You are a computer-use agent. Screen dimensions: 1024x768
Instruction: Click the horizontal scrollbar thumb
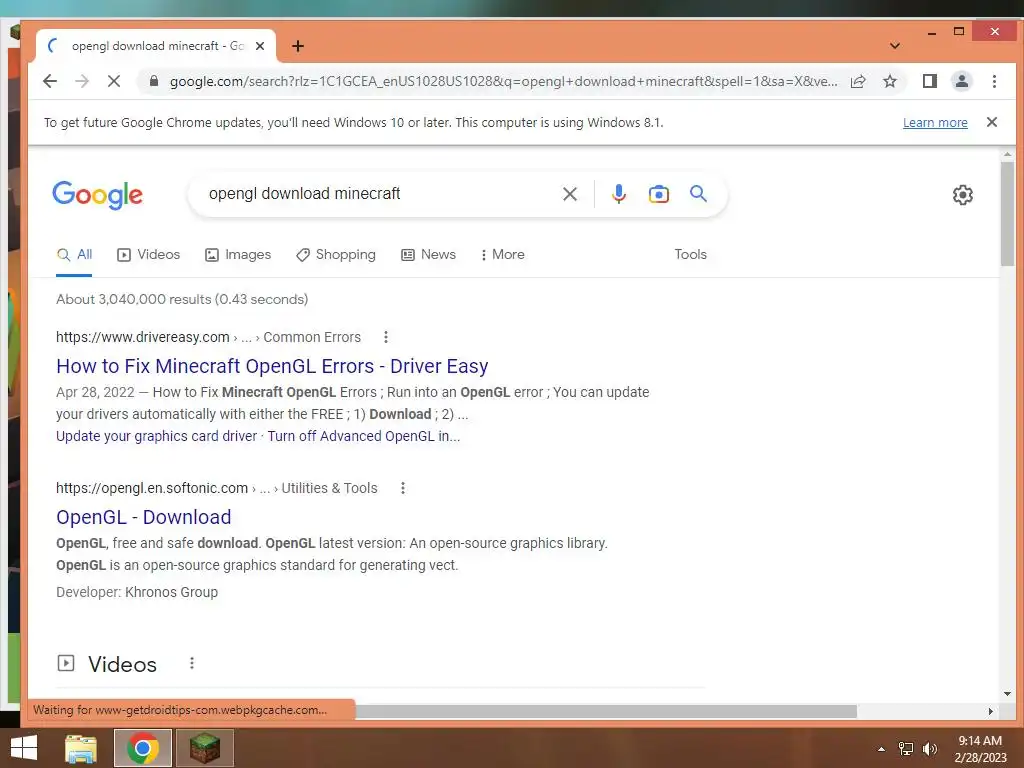[x=605, y=711]
